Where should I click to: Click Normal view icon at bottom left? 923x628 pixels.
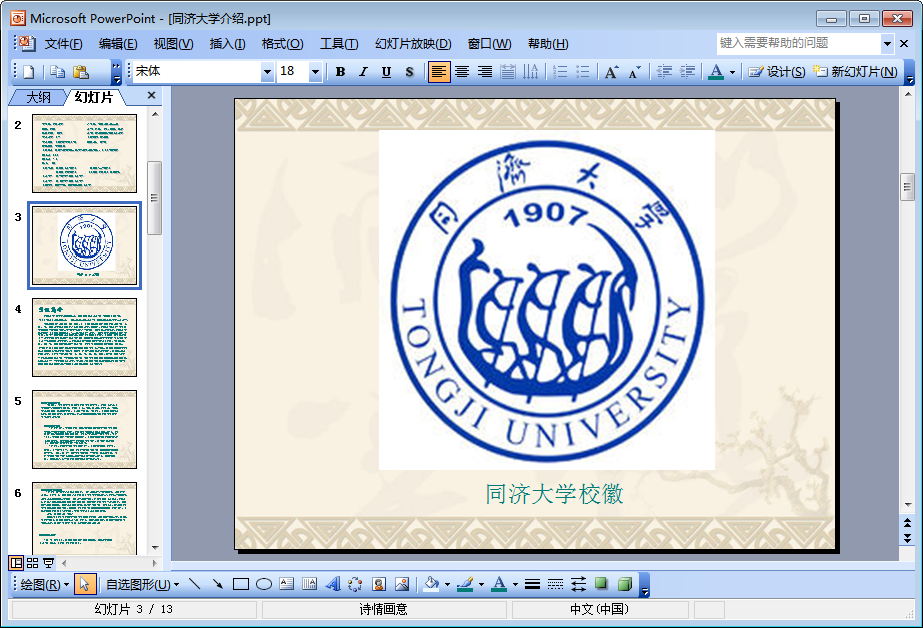[x=16, y=563]
